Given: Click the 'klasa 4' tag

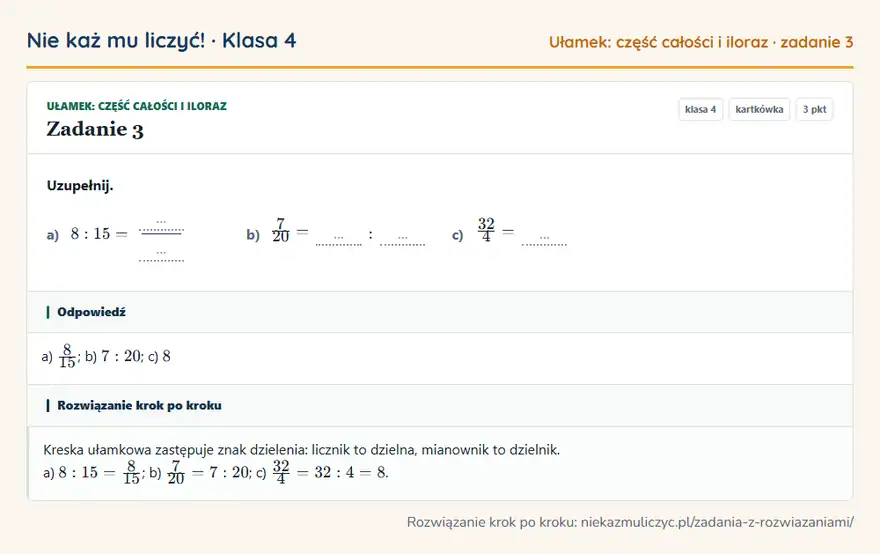Looking at the screenshot, I should point(700,109).
